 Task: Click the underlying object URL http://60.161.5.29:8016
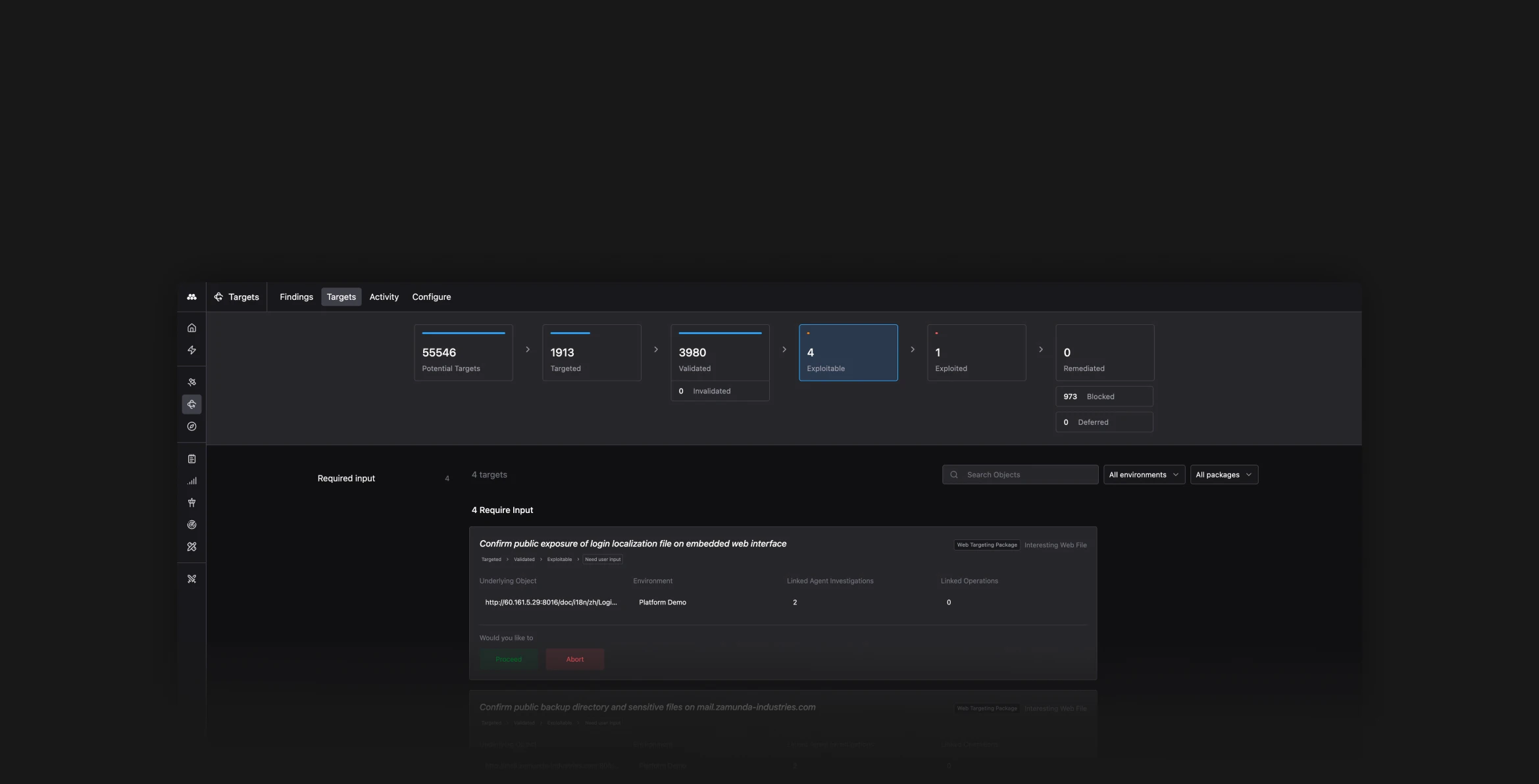[551, 602]
